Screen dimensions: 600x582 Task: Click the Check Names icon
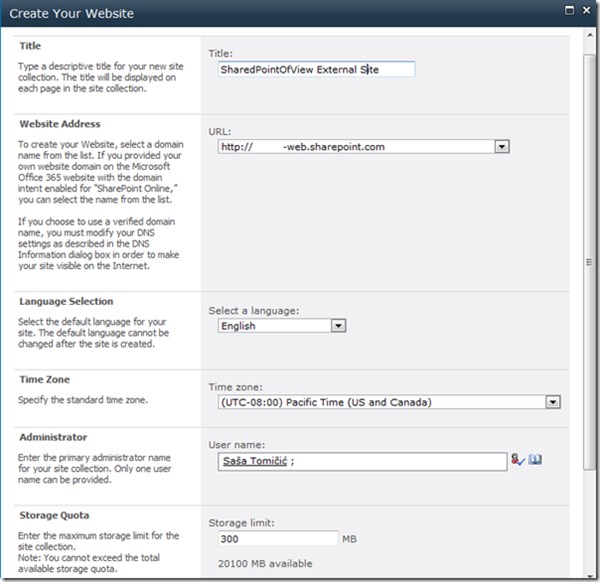[517, 461]
